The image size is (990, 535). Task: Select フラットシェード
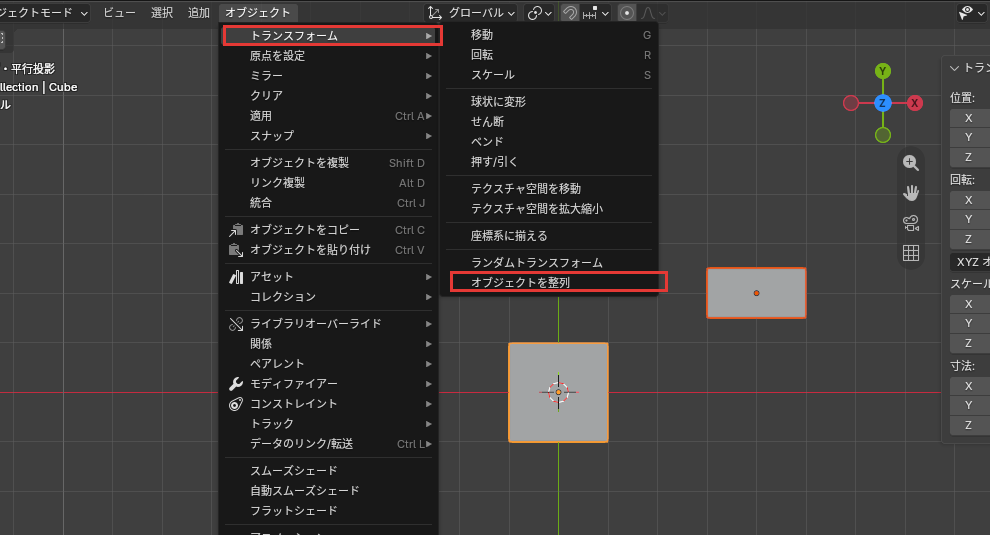click(x=328, y=510)
